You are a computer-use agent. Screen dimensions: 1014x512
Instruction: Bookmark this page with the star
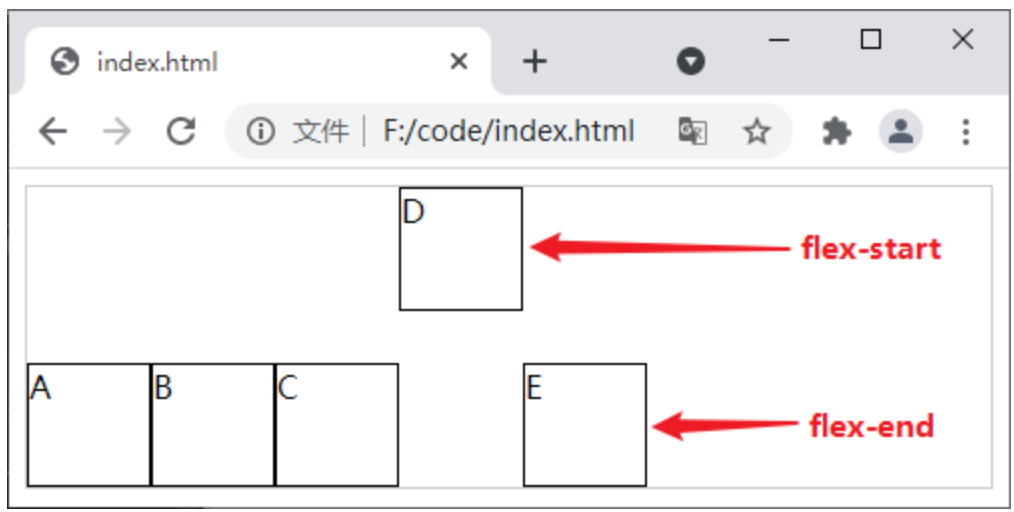[x=757, y=131]
